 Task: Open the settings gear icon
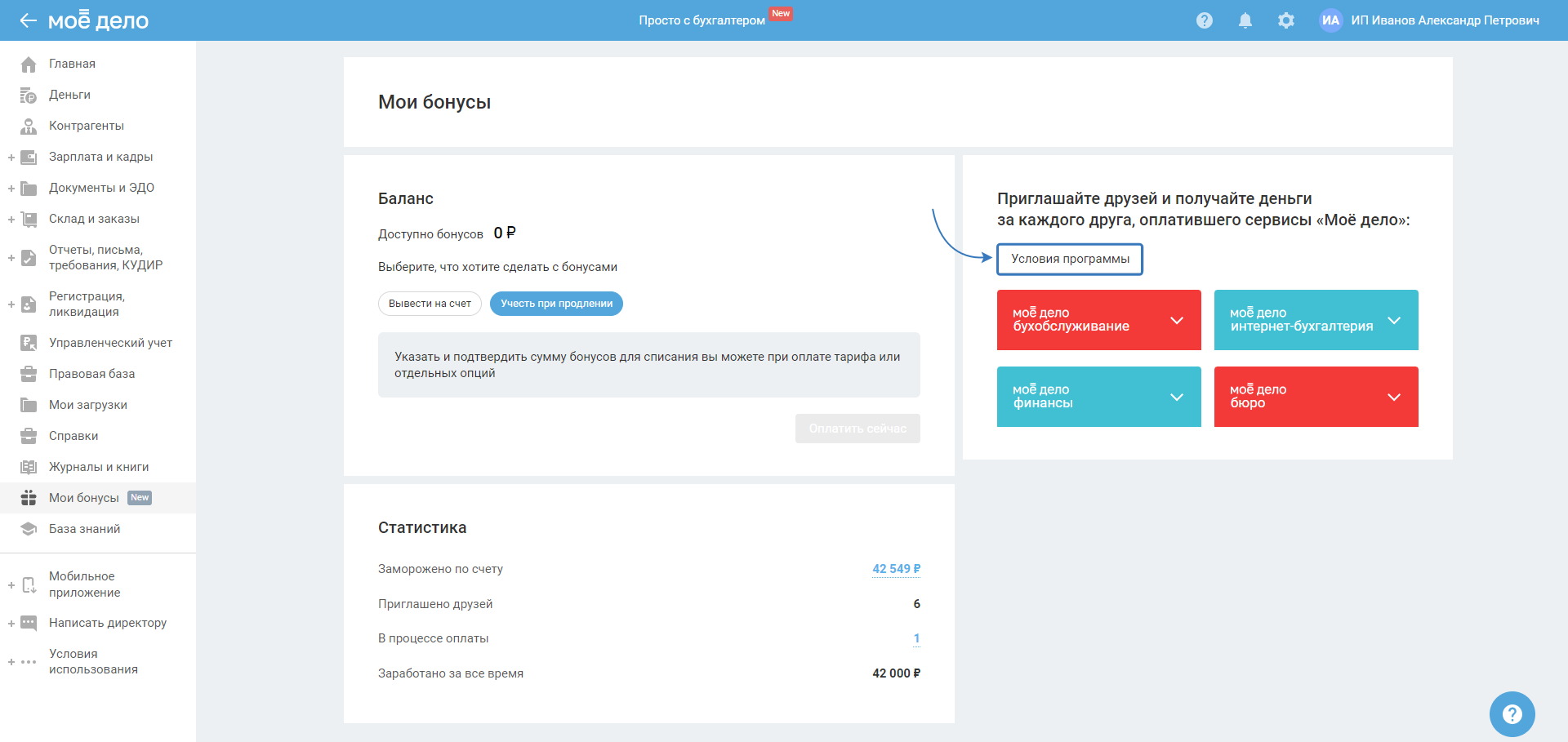pos(1286,20)
